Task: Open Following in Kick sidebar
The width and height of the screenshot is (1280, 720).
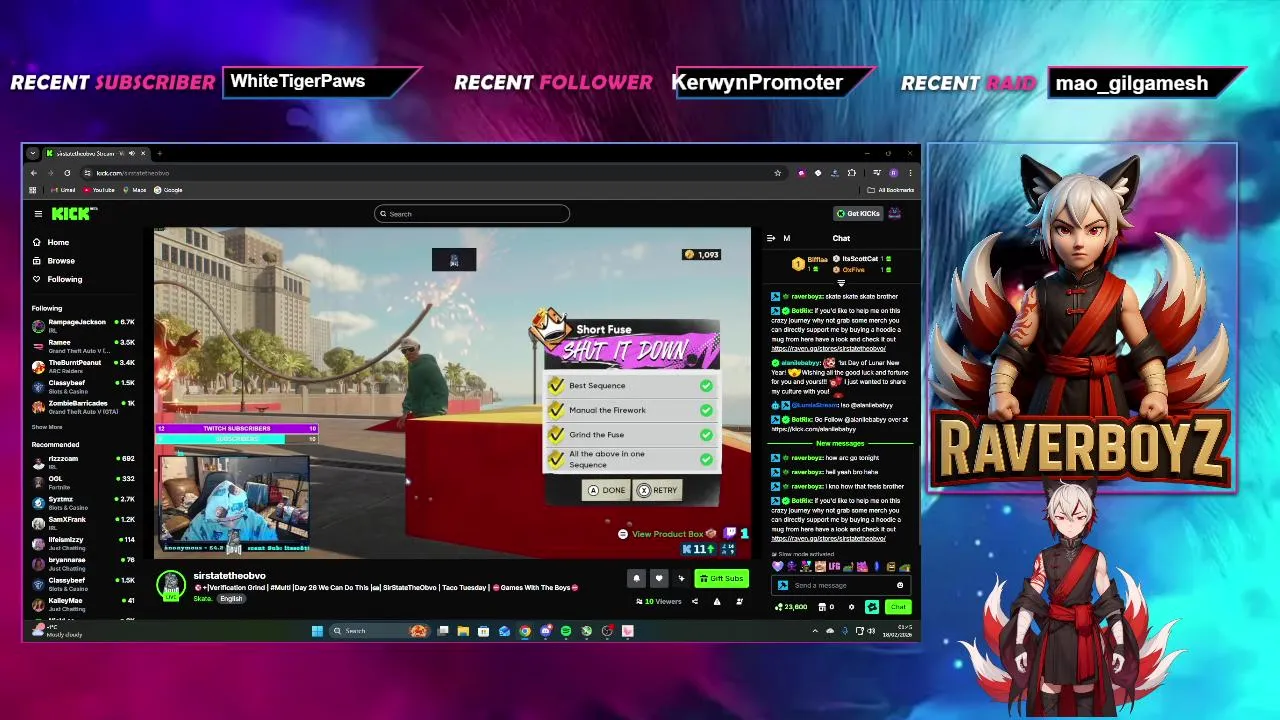Action: click(57, 279)
